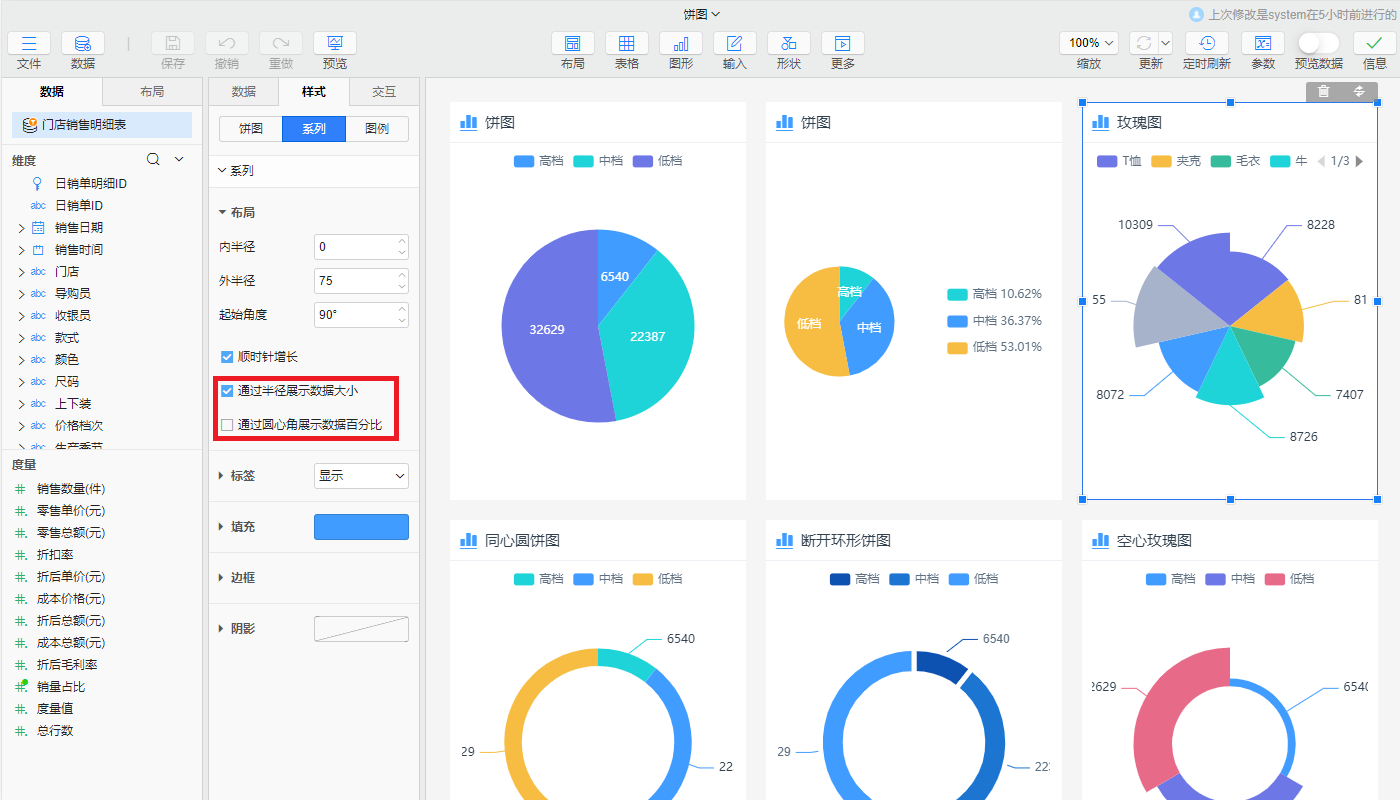Screen dimensions: 1400x800
Task: Open the dimension list chevron beside search
Action: [180, 159]
